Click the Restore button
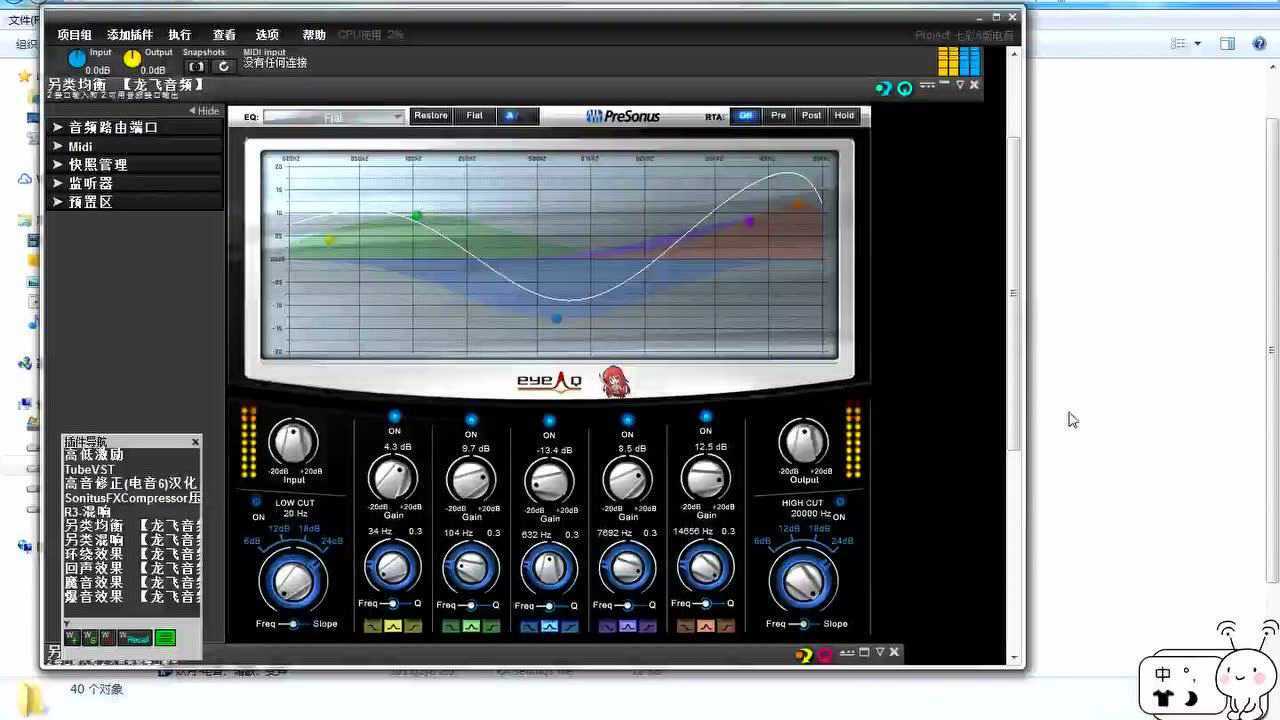1280x720 pixels. 431,116
